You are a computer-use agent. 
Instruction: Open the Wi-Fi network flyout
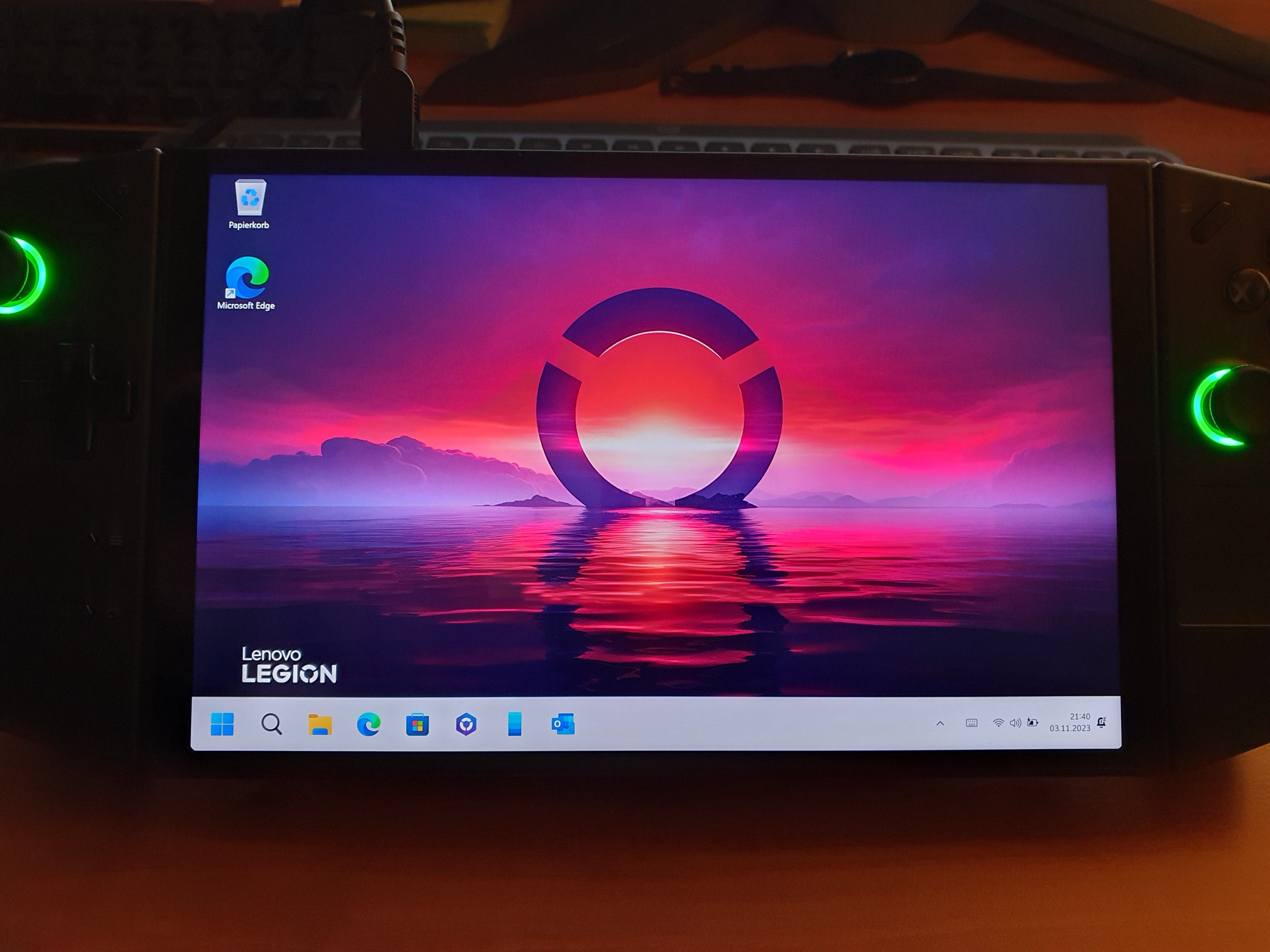coord(998,723)
